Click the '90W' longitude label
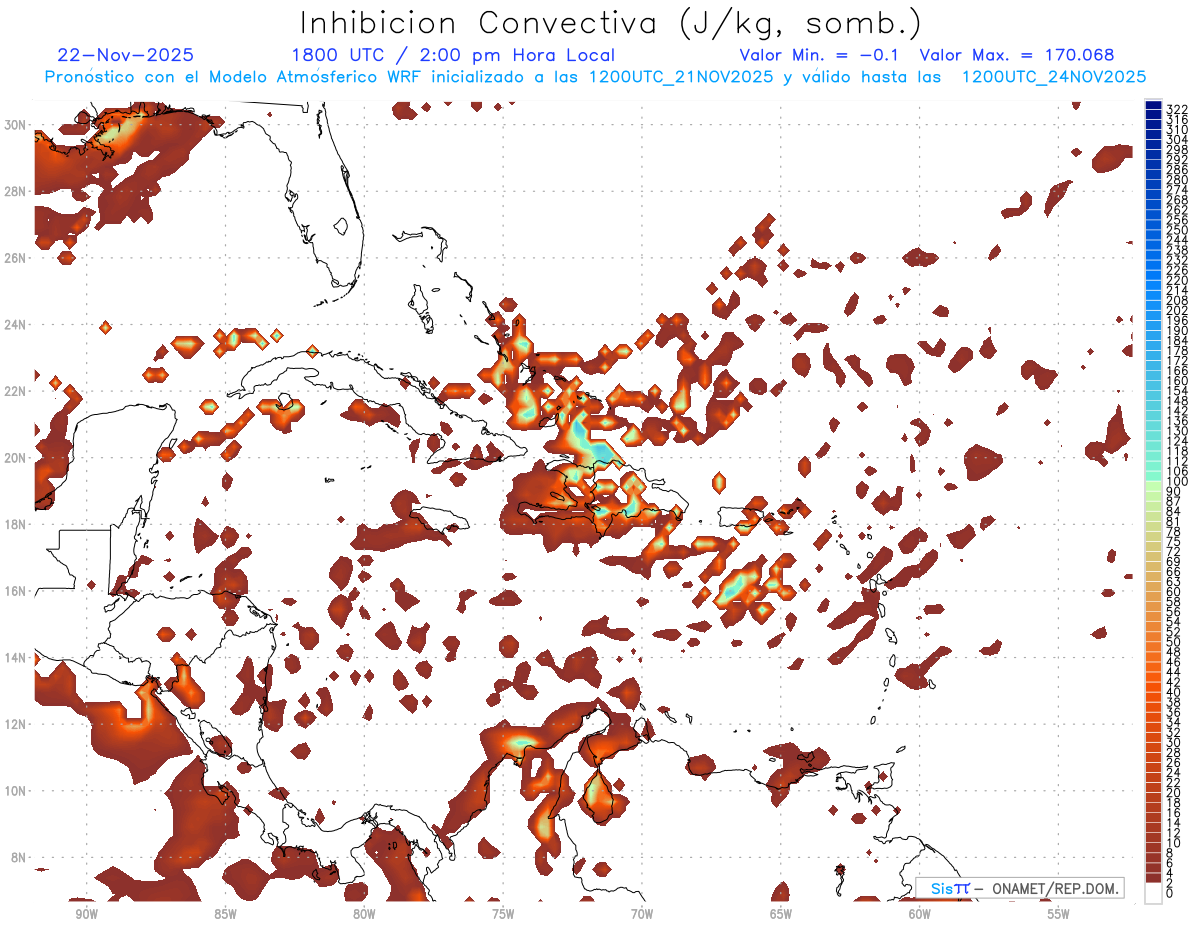Screen dimensions: 1200x927 (86, 913)
